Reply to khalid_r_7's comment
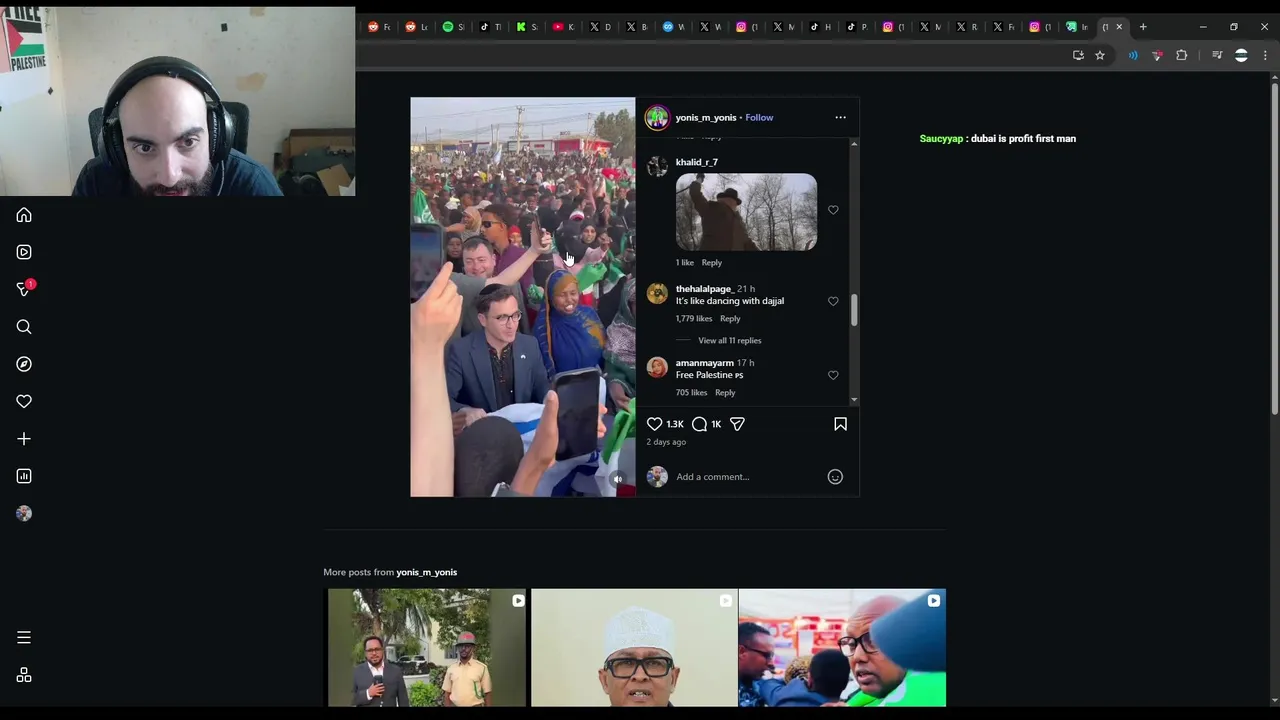The width and height of the screenshot is (1280, 720). (711, 263)
